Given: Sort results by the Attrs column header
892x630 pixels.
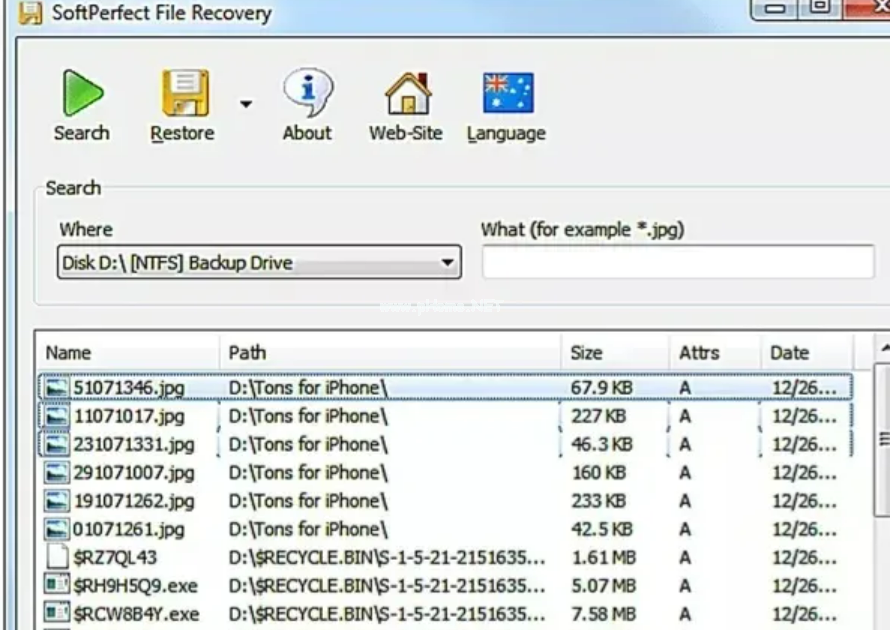Looking at the screenshot, I should (715, 353).
